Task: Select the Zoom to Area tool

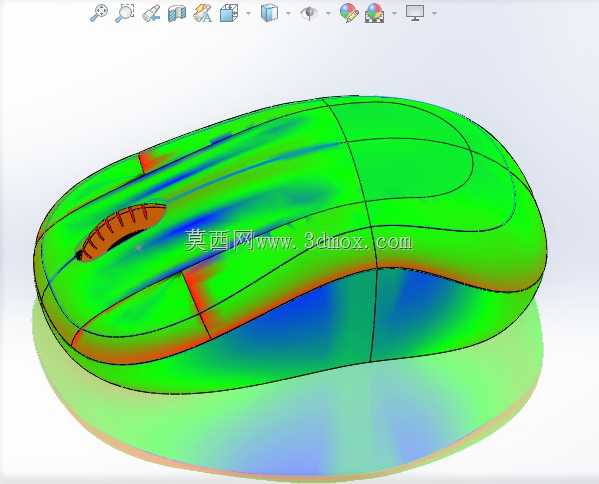Action: click(125, 13)
